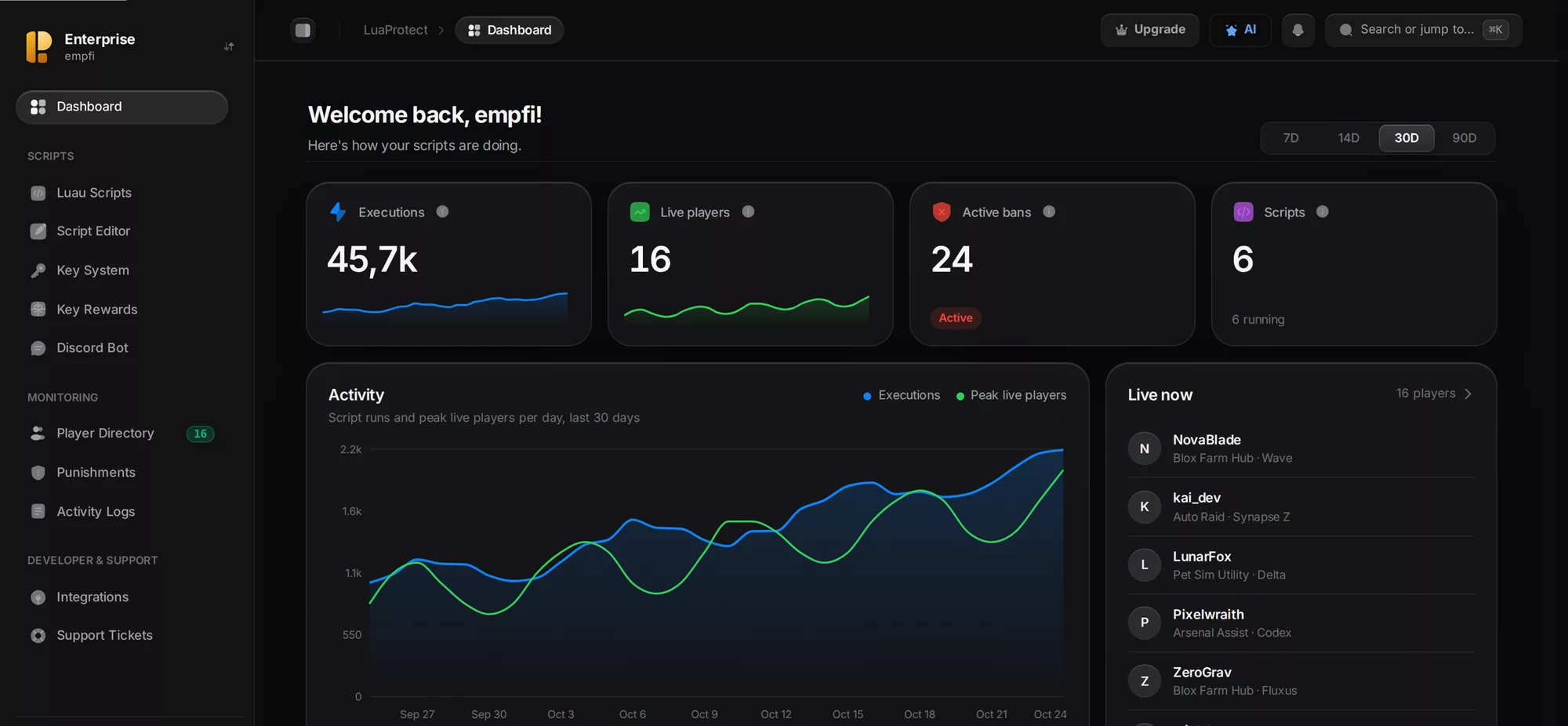Open Key Rewards section
Viewport: 1568px width, 726px height.
click(122, 310)
